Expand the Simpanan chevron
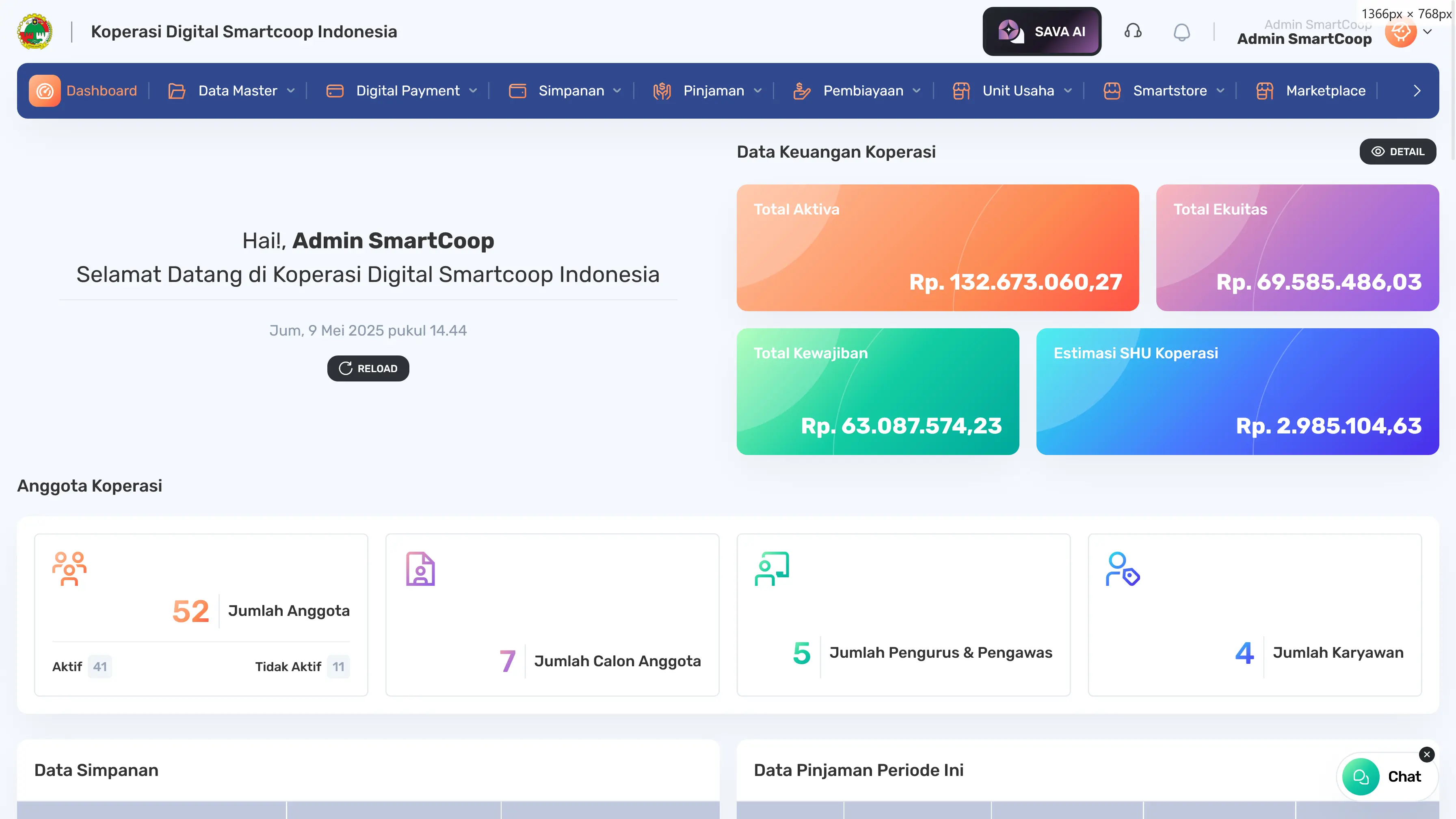1456x819 pixels. [617, 91]
